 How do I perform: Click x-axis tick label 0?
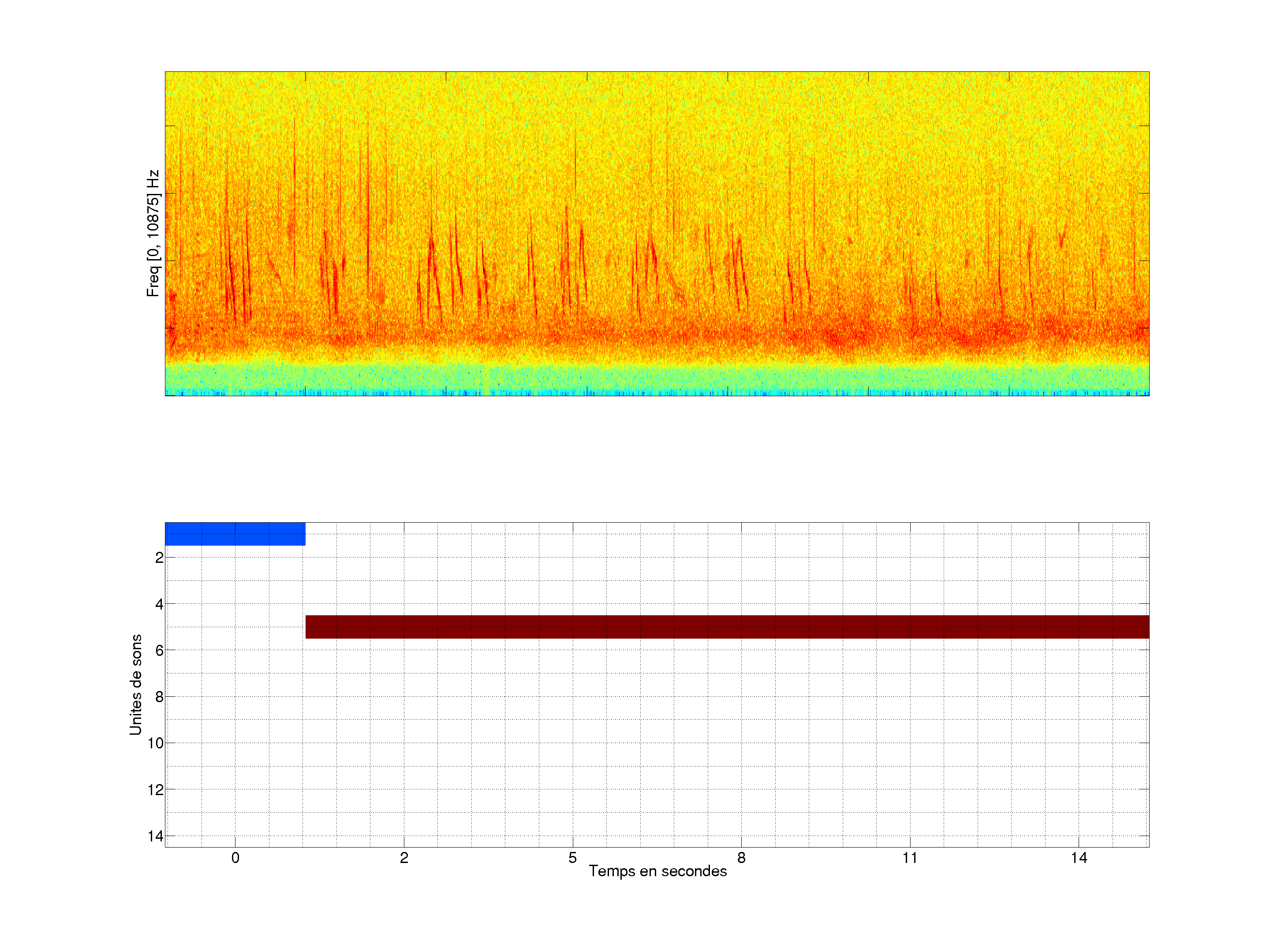(235, 858)
